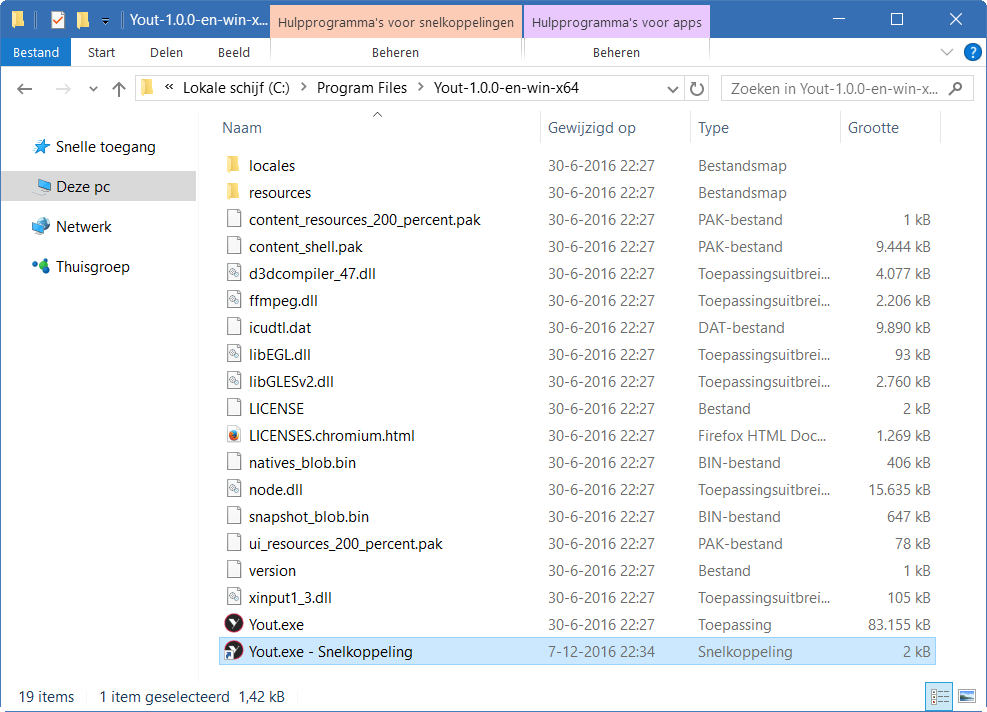Select the version file icon
This screenshot has height=712, width=987.
click(x=234, y=571)
